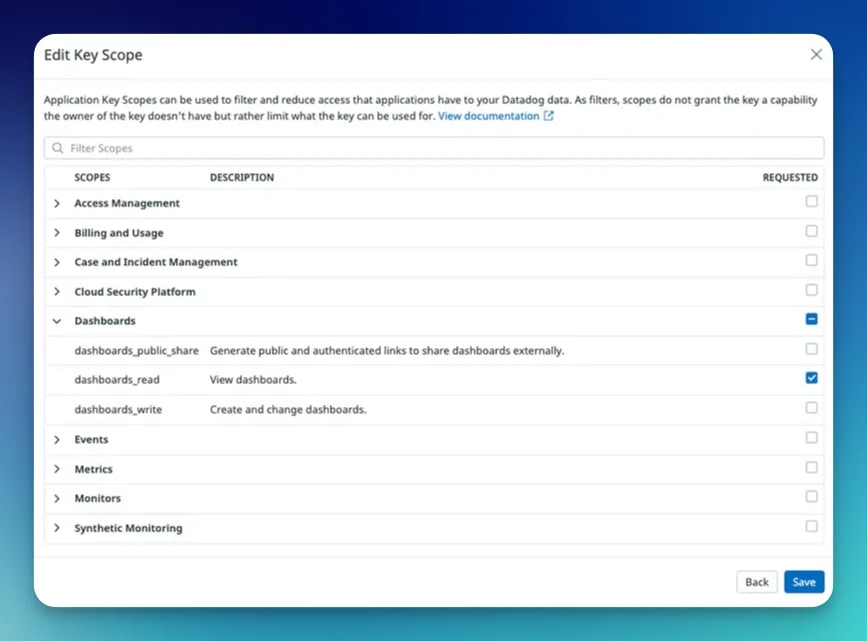Check the Billing and Usage checkbox

811,231
